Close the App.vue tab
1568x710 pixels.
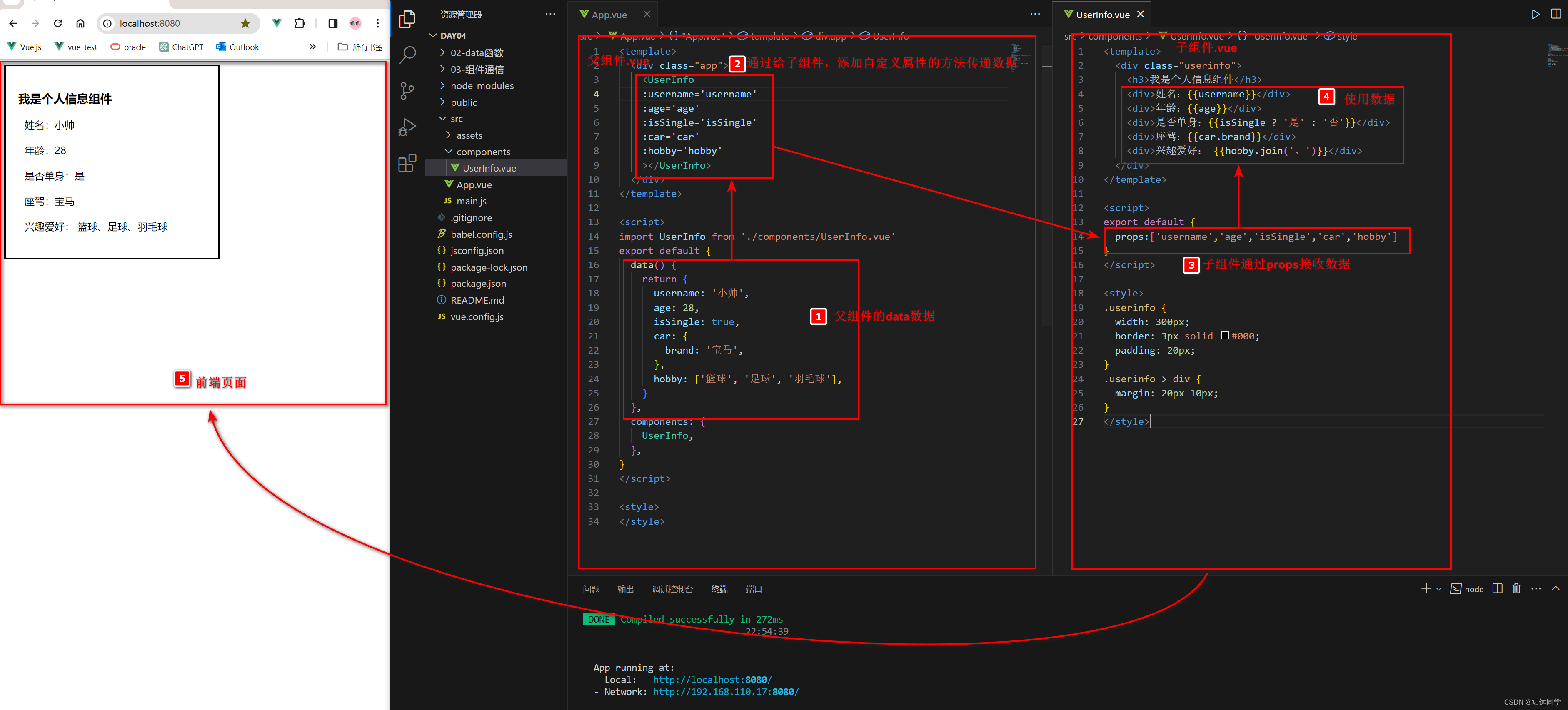coord(647,14)
